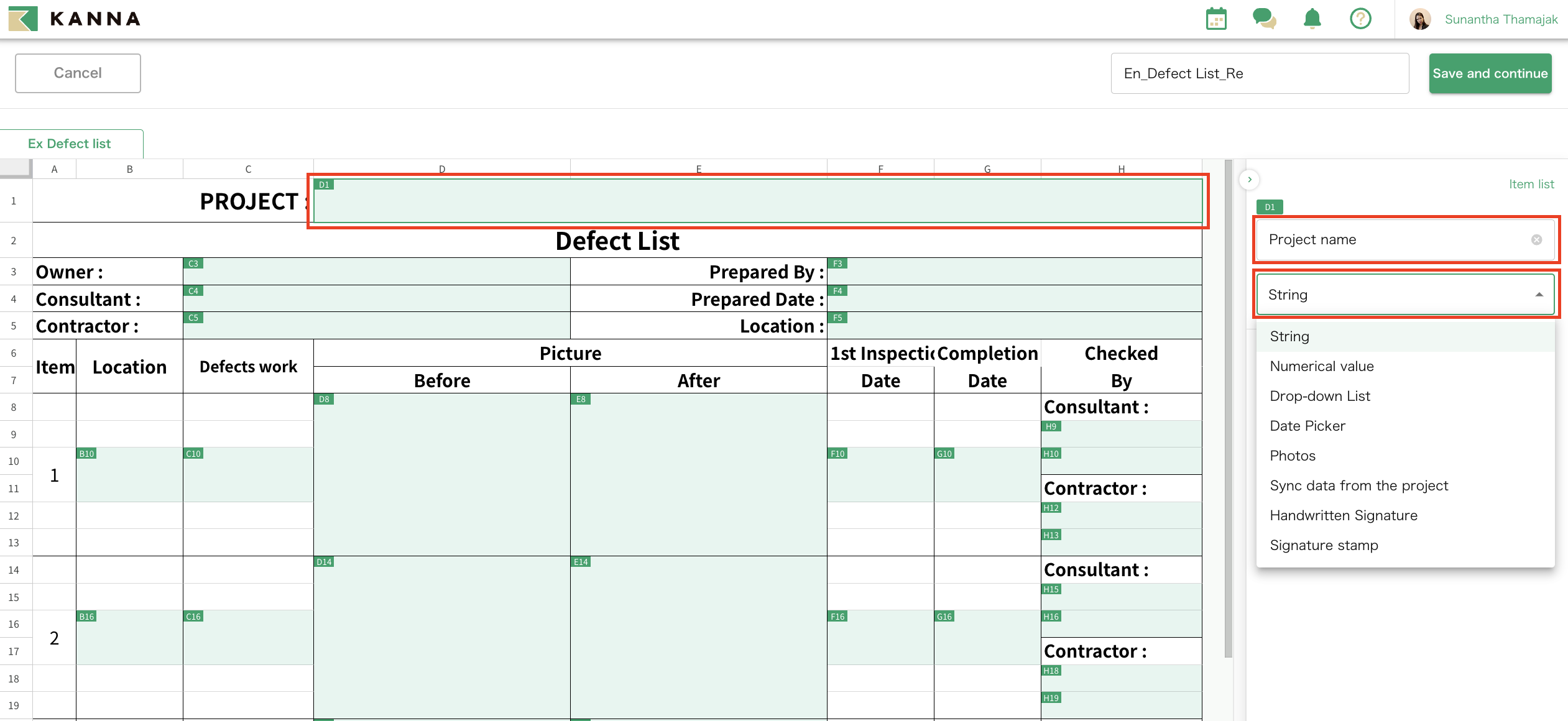Screen dimensions: 1568x721
Task: Switch to the Ex Defect list tab
Action: 71,143
